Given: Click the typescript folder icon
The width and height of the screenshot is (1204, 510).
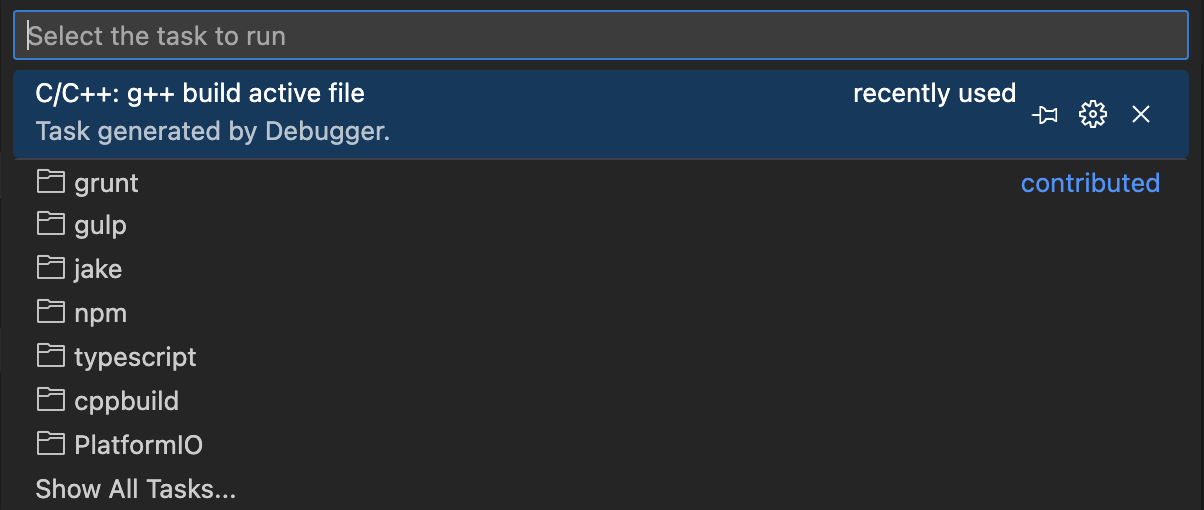Looking at the screenshot, I should point(49,357).
